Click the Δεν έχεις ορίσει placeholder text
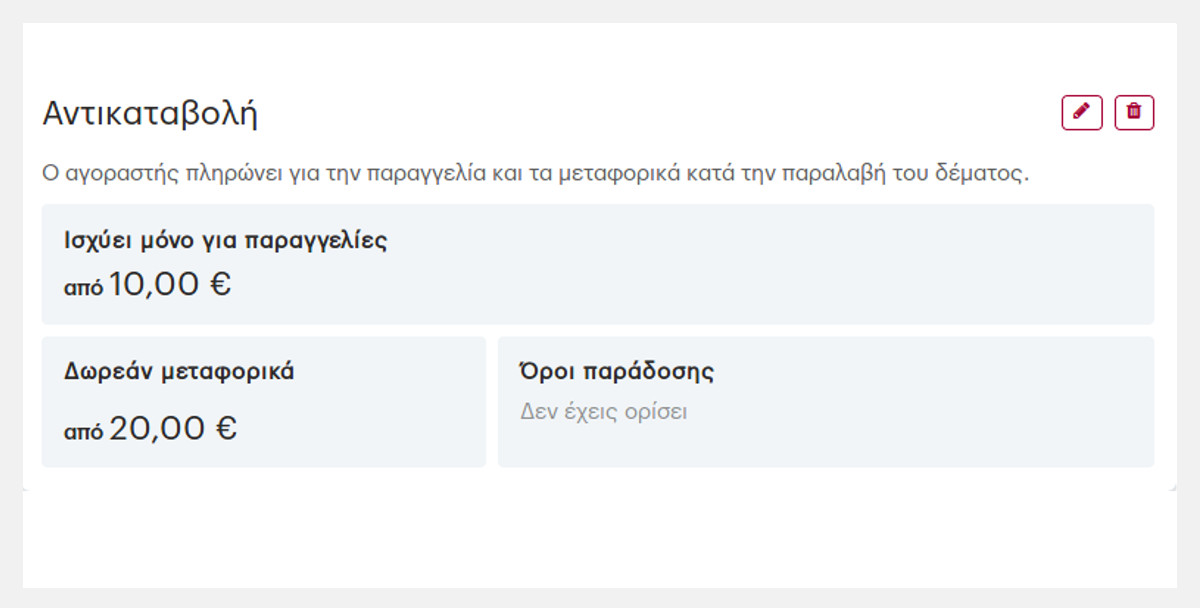The width and height of the screenshot is (1200, 608). click(x=604, y=412)
